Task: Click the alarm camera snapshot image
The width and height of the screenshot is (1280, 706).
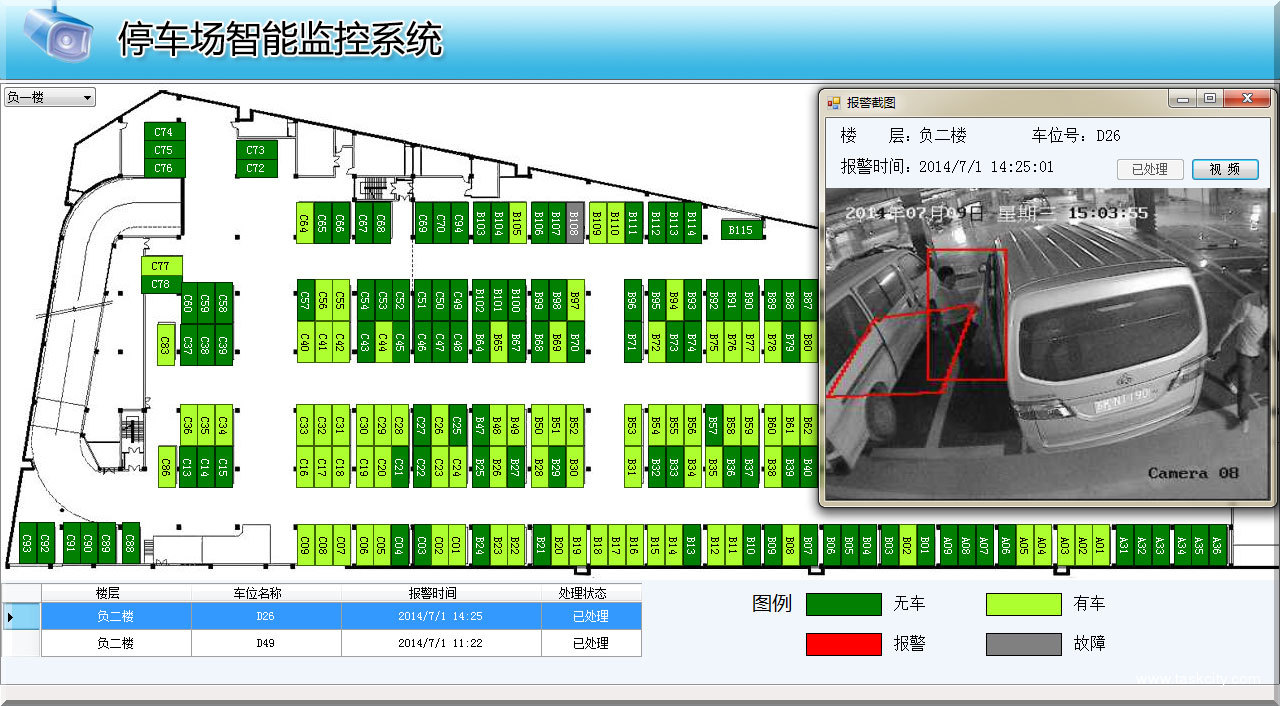Action: pyautogui.click(x=1044, y=344)
